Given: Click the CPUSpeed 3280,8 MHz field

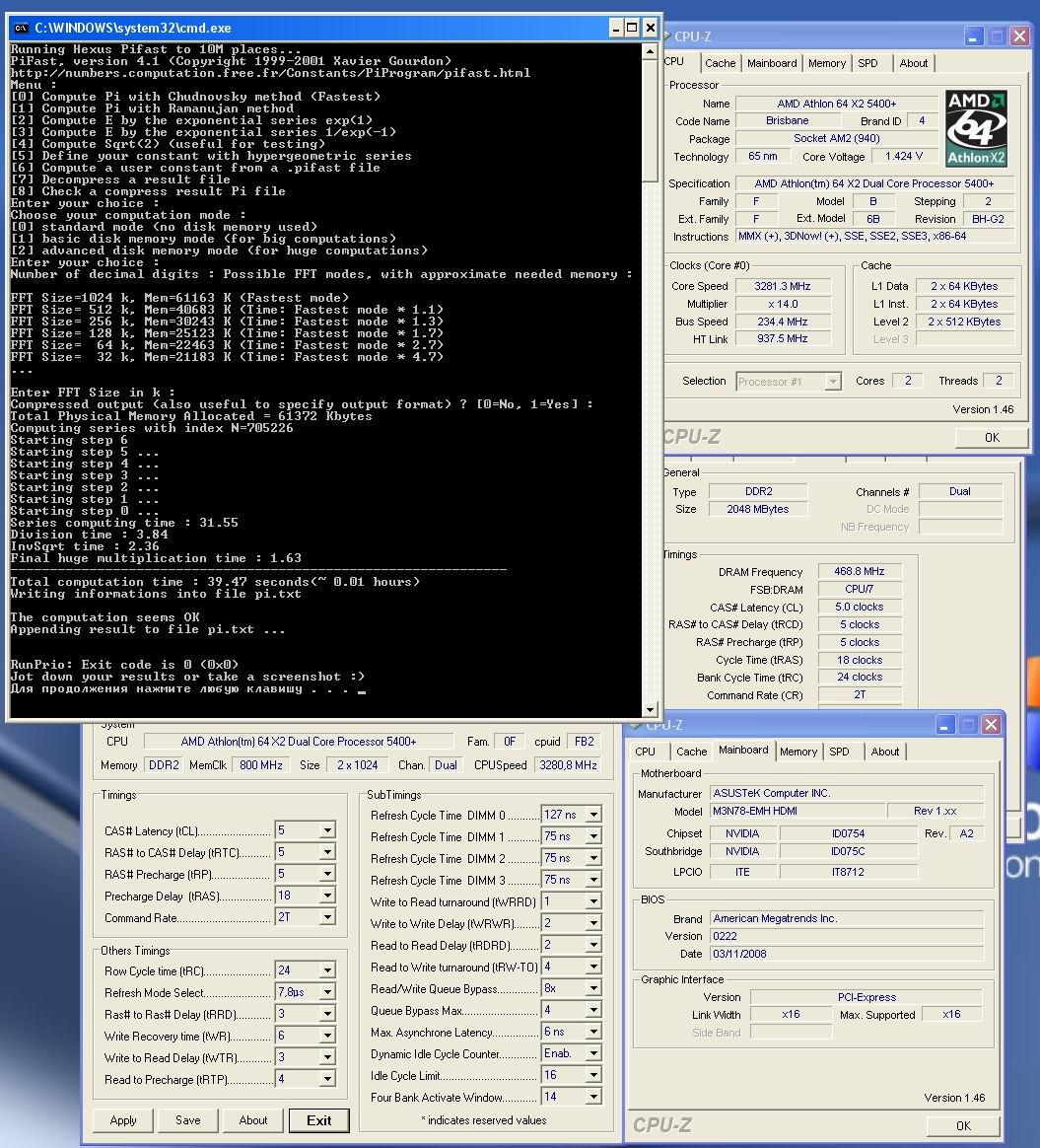Looking at the screenshot, I should (x=568, y=765).
